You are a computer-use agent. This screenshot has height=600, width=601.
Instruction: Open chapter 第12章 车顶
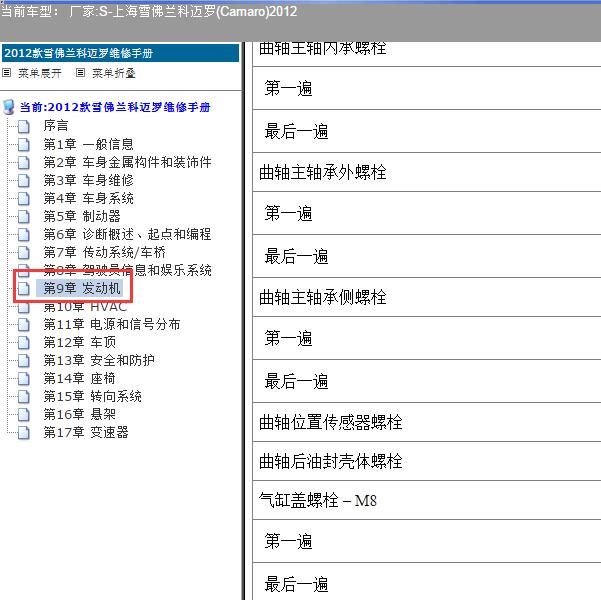click(x=79, y=342)
